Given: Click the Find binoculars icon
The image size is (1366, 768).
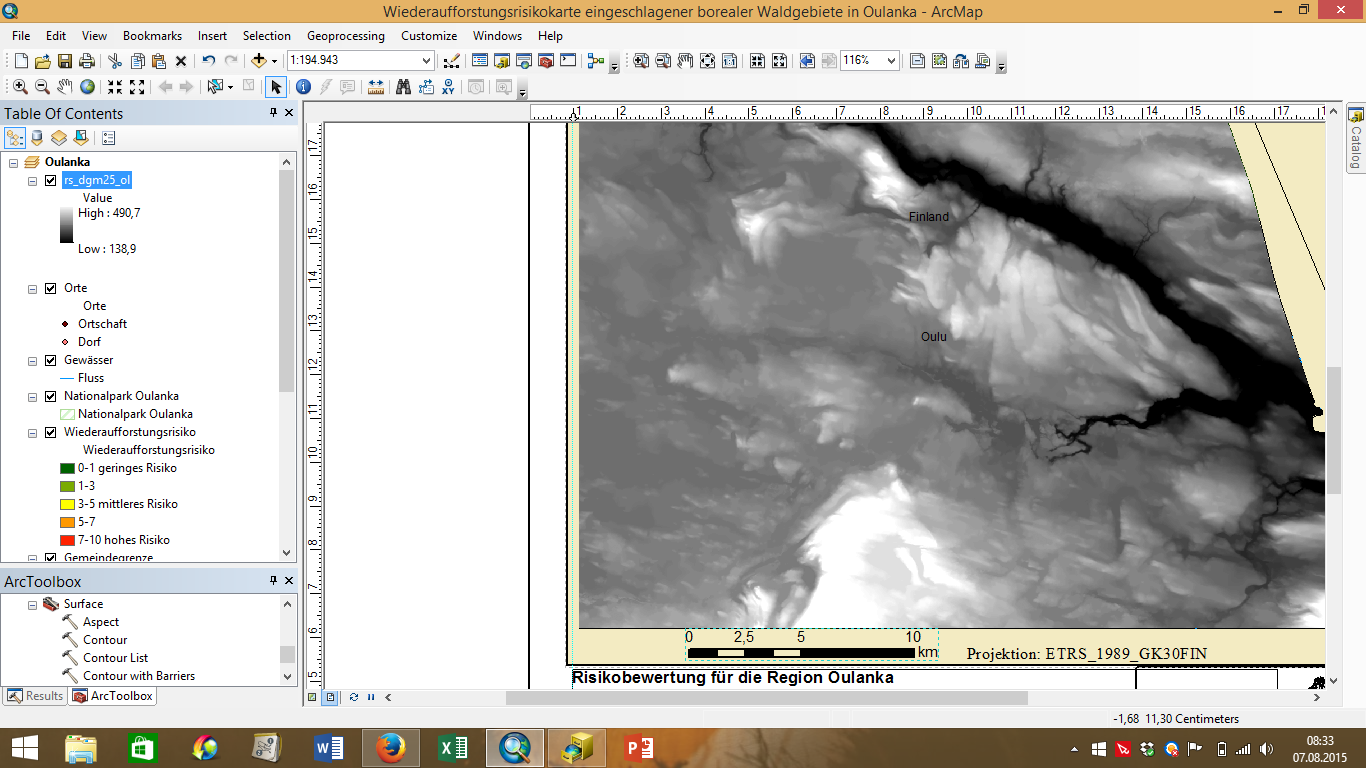Looking at the screenshot, I should pyautogui.click(x=403, y=87).
